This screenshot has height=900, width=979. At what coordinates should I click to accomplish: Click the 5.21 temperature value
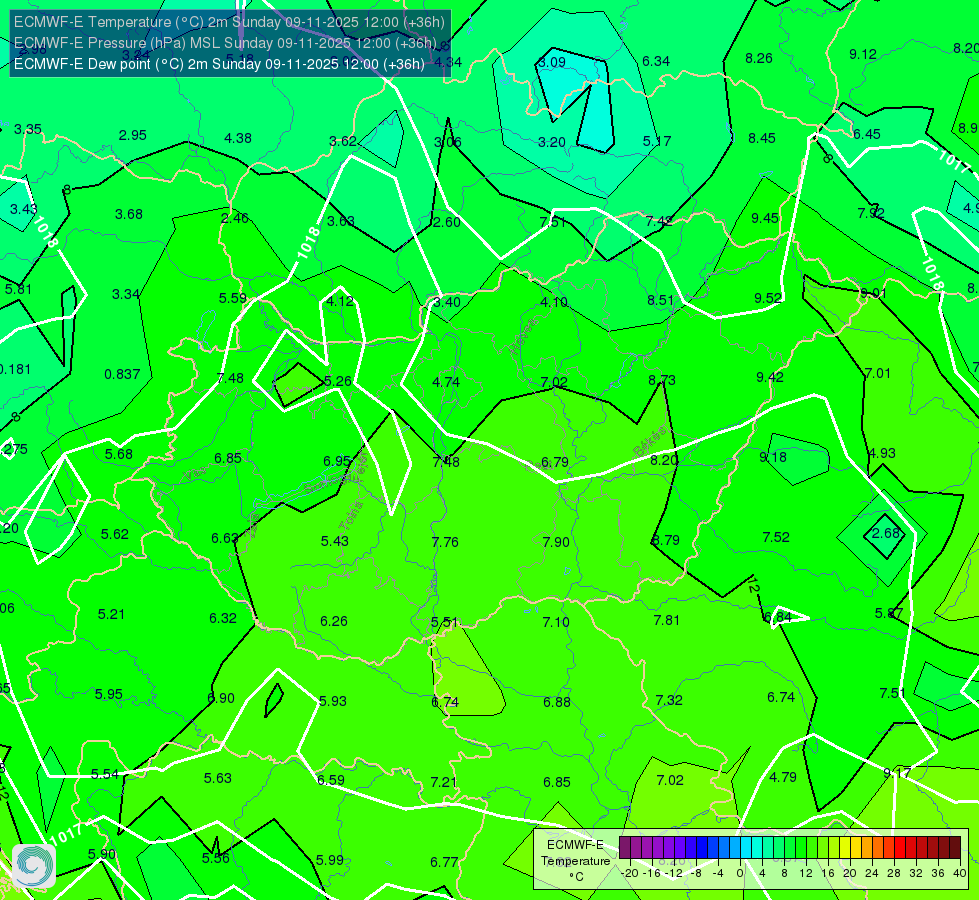112,614
